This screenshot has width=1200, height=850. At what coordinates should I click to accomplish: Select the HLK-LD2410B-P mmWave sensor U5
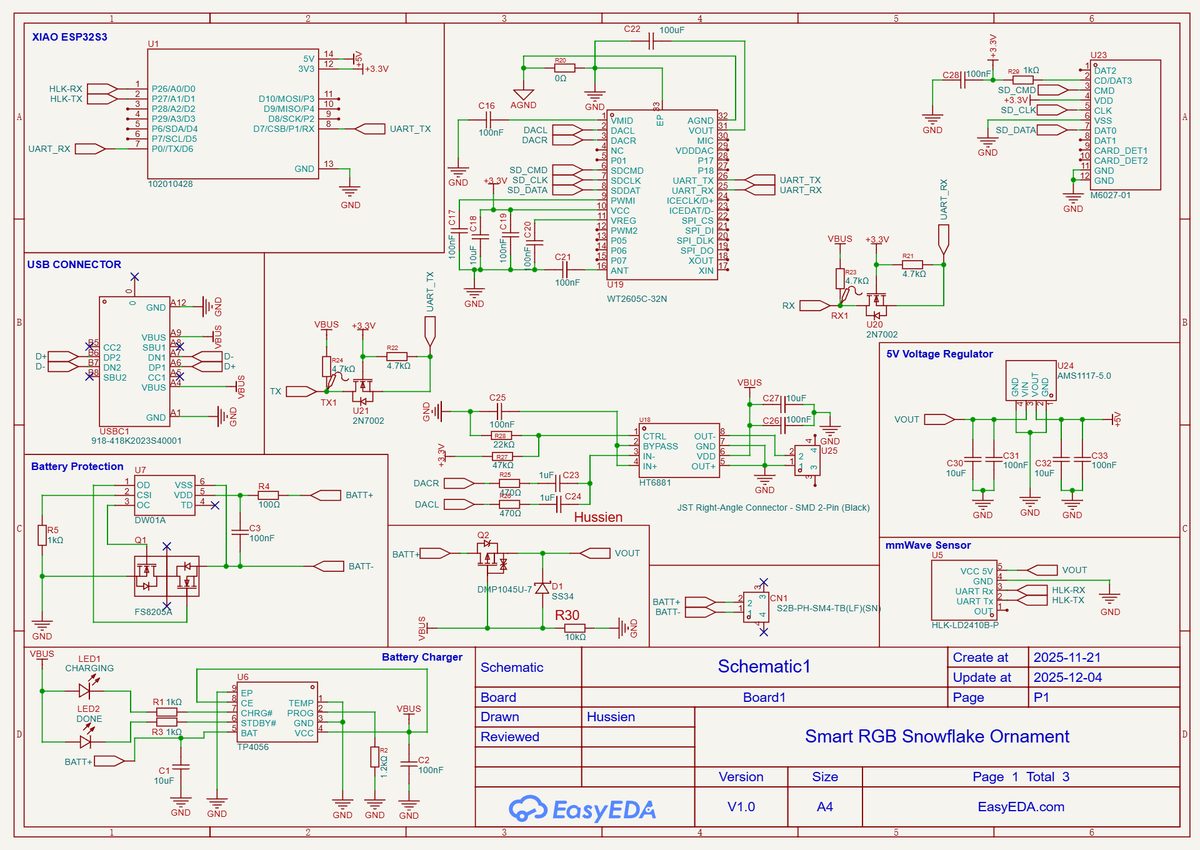pos(965,590)
